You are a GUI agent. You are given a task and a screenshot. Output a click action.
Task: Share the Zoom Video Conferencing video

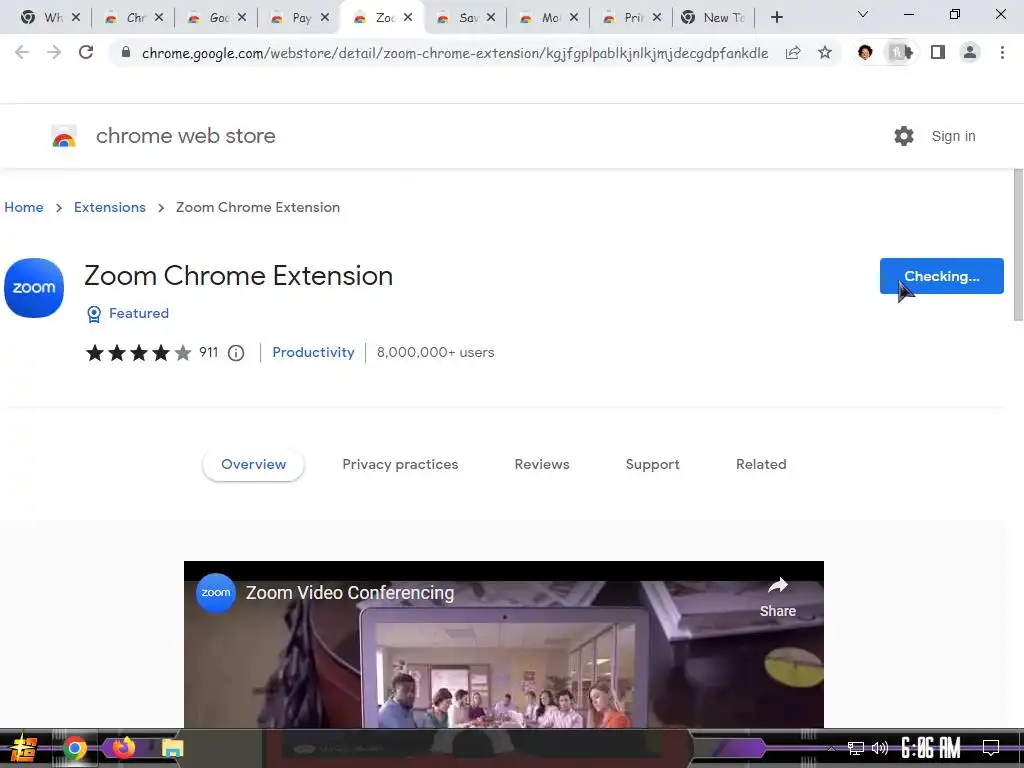pyautogui.click(x=778, y=598)
